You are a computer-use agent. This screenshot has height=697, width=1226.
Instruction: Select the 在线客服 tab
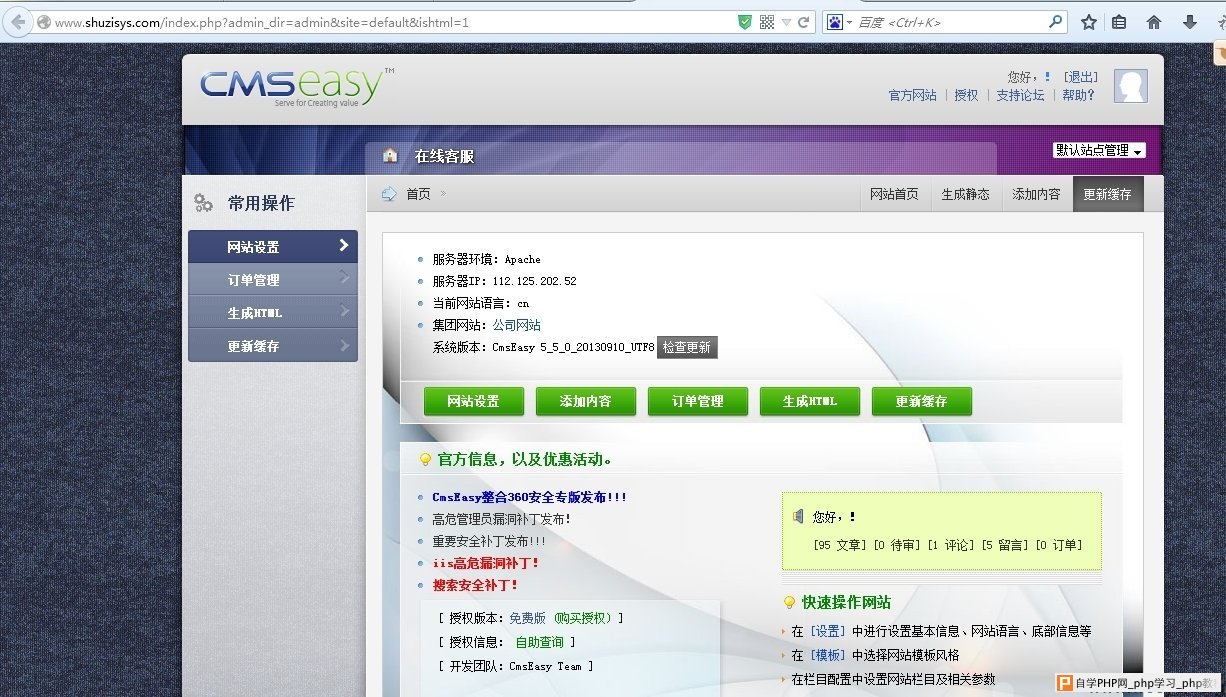pyautogui.click(x=445, y=156)
